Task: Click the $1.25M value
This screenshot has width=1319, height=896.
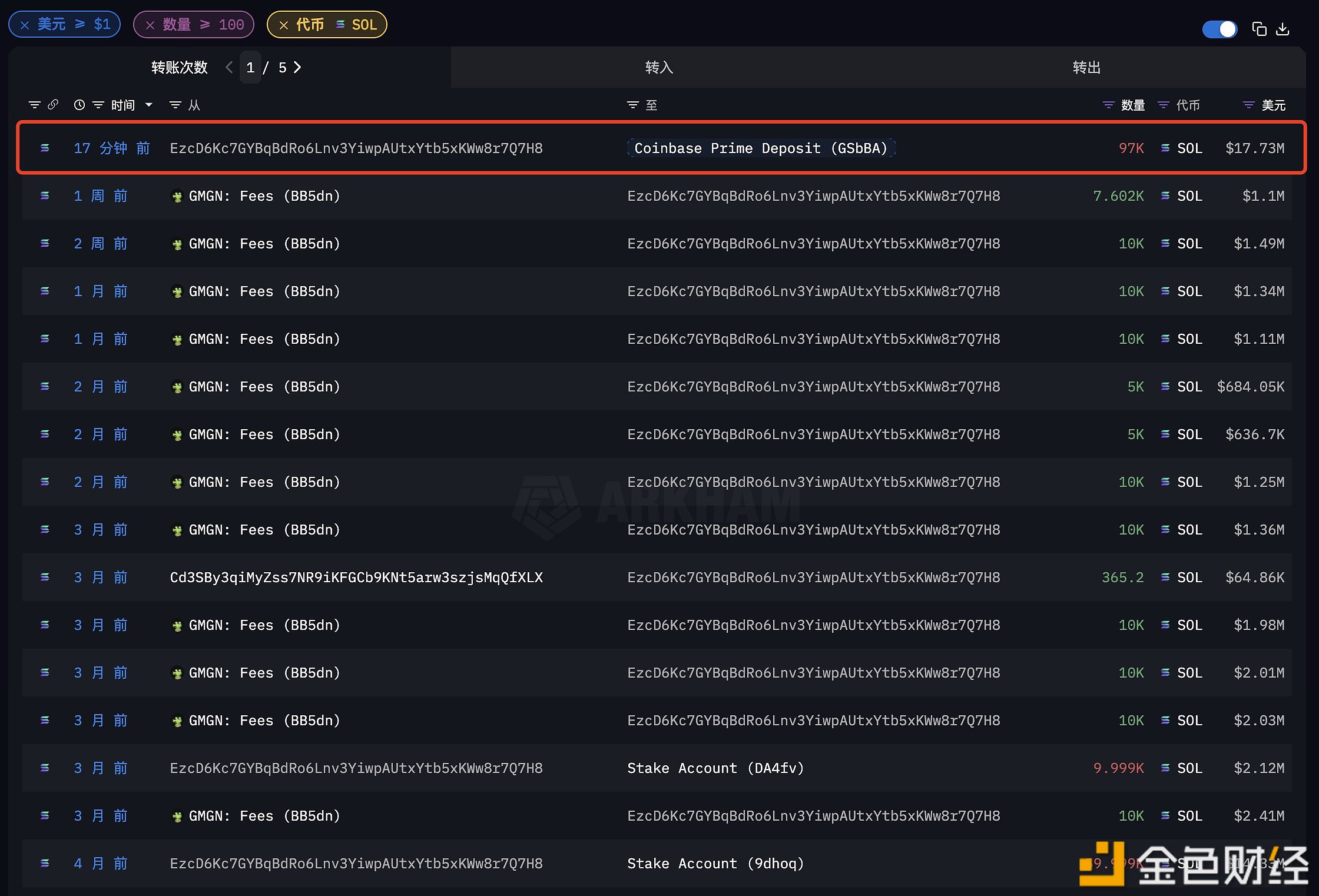Action: [1259, 482]
